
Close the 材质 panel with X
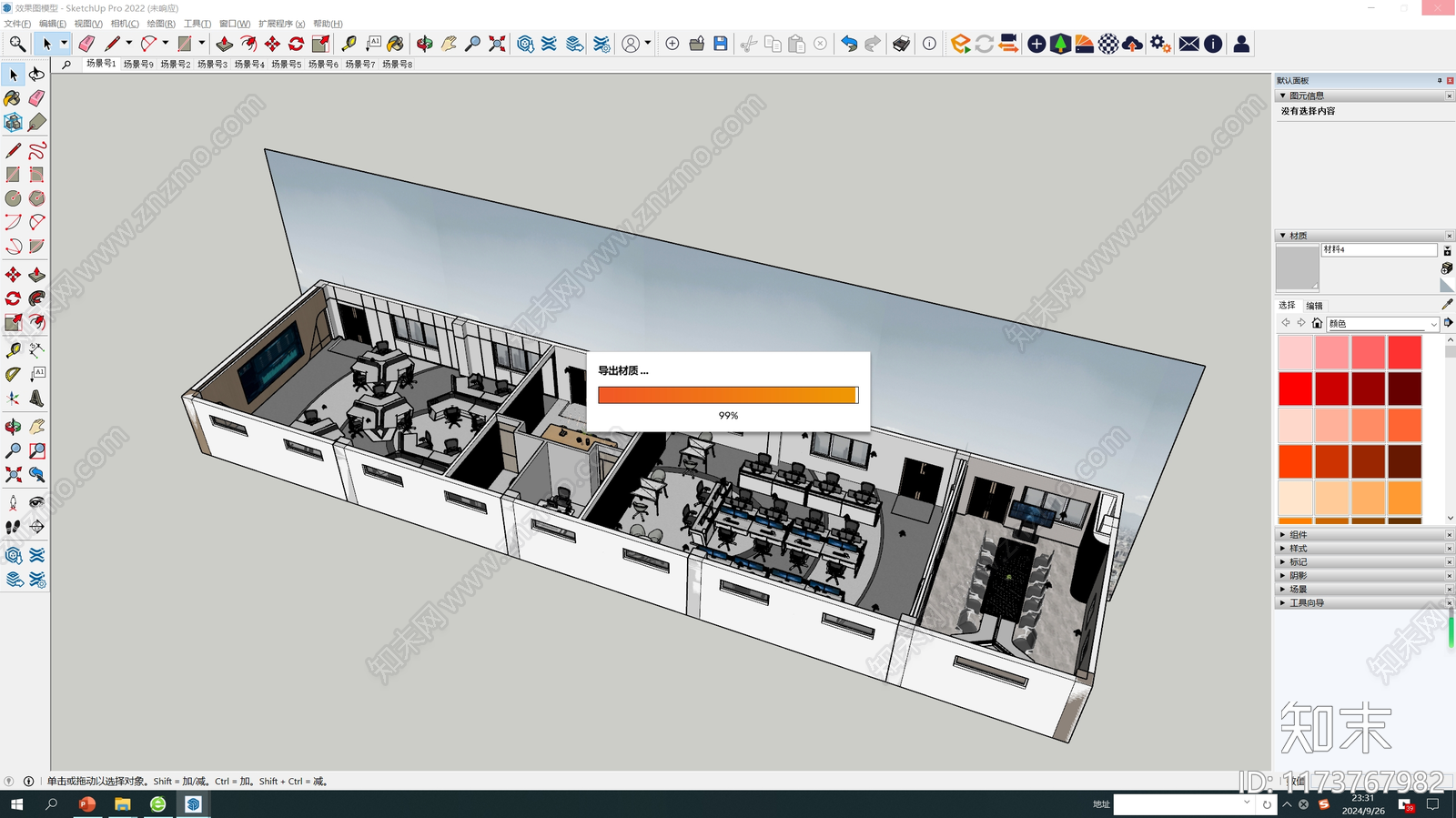1449,236
